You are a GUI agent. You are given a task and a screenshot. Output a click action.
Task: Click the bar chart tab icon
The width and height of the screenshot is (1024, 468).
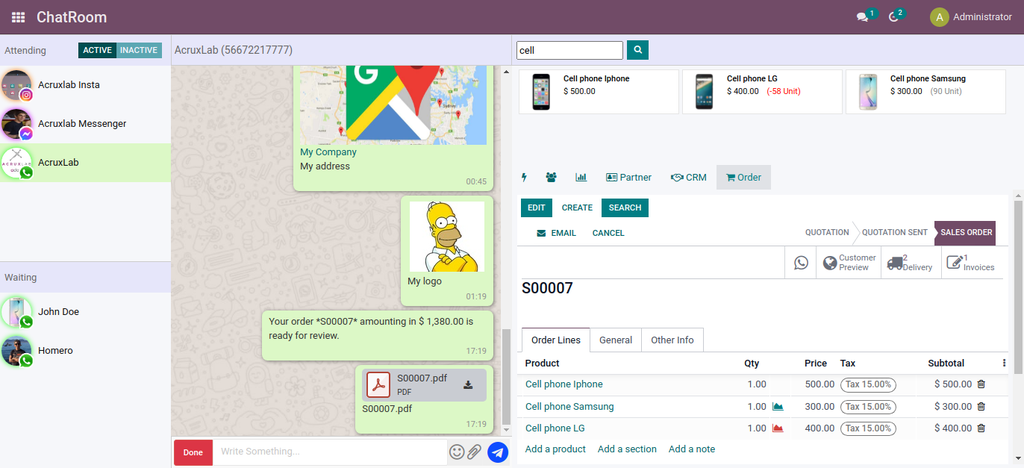pos(581,177)
